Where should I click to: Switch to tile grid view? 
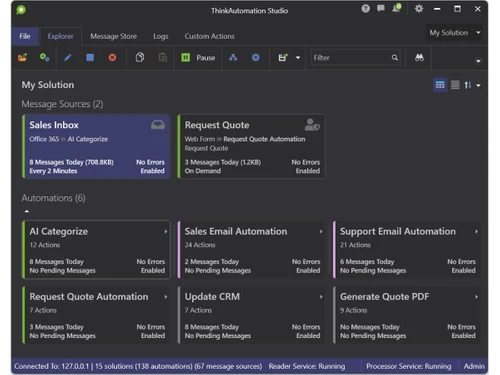click(440, 85)
